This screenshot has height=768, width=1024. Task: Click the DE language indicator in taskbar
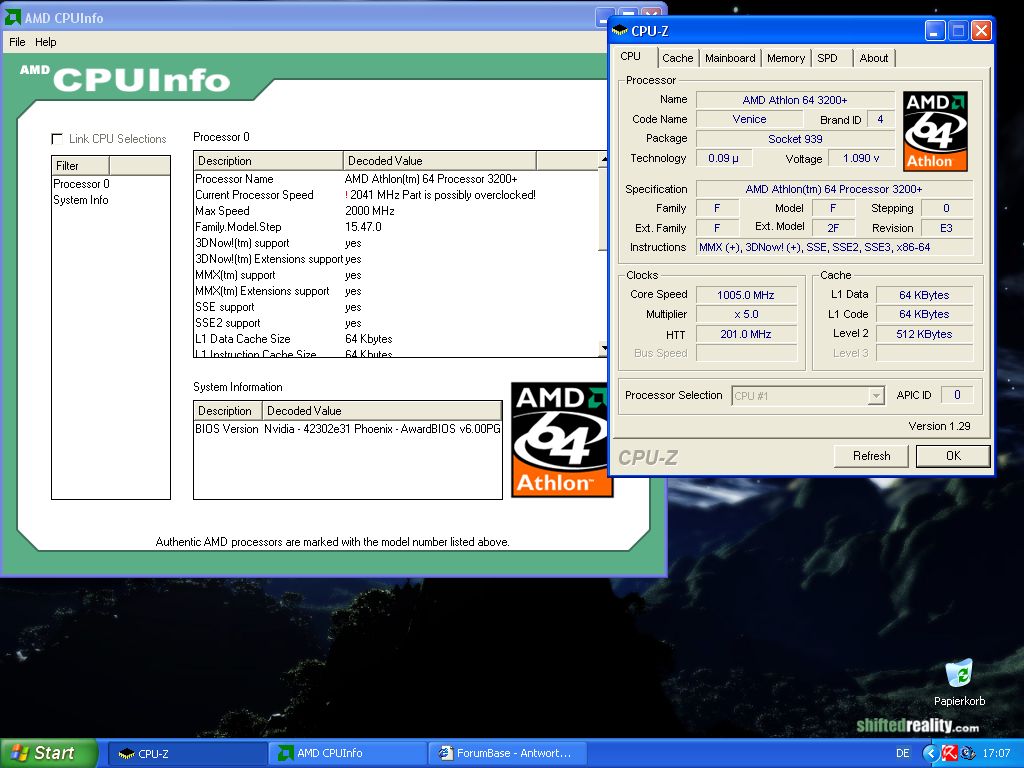pyautogui.click(x=903, y=753)
